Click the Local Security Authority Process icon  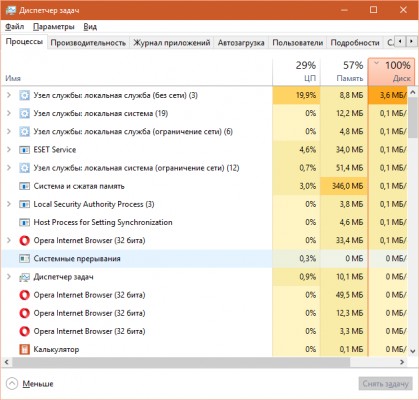tap(24, 204)
